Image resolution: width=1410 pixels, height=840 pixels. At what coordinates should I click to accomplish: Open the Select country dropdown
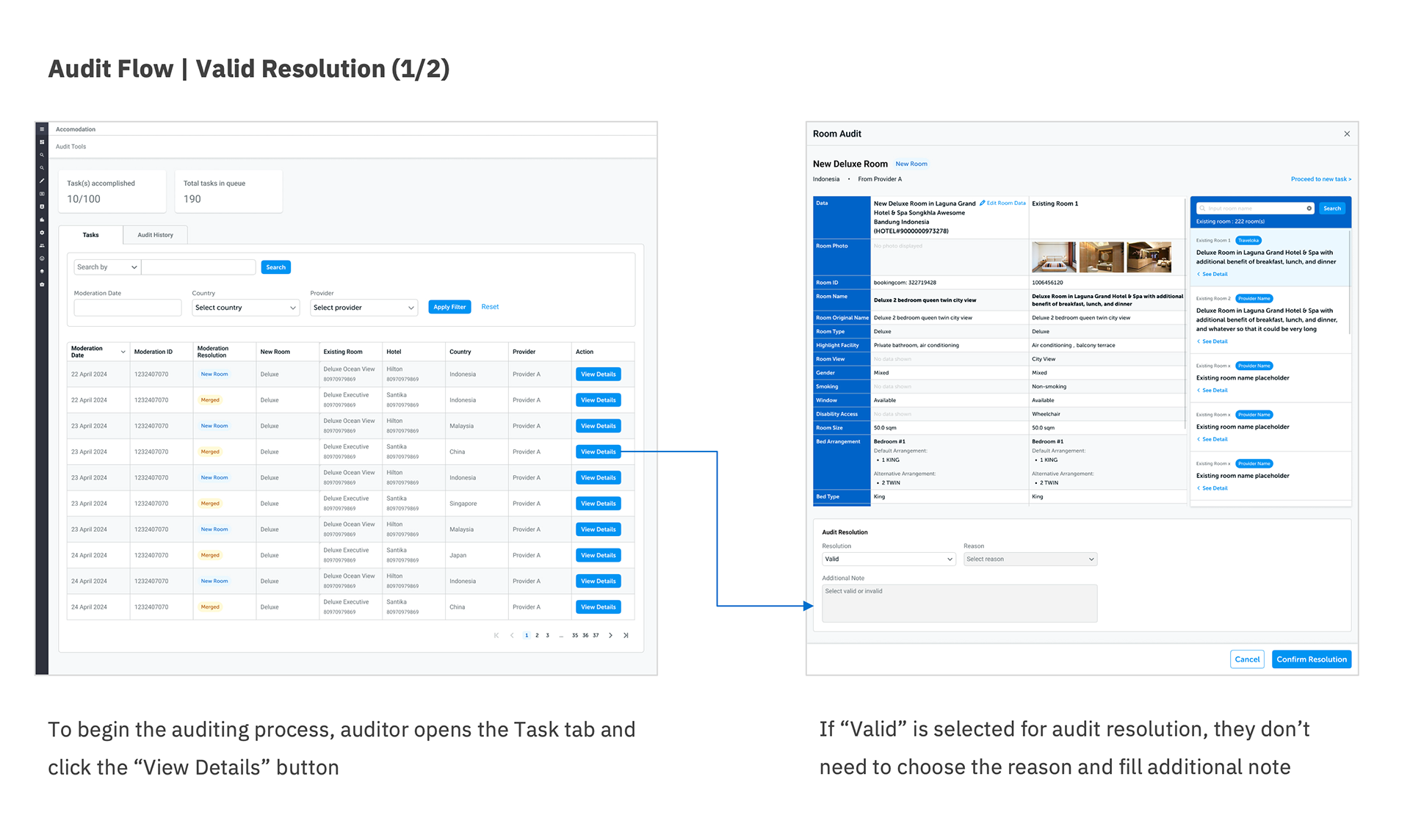pos(245,308)
